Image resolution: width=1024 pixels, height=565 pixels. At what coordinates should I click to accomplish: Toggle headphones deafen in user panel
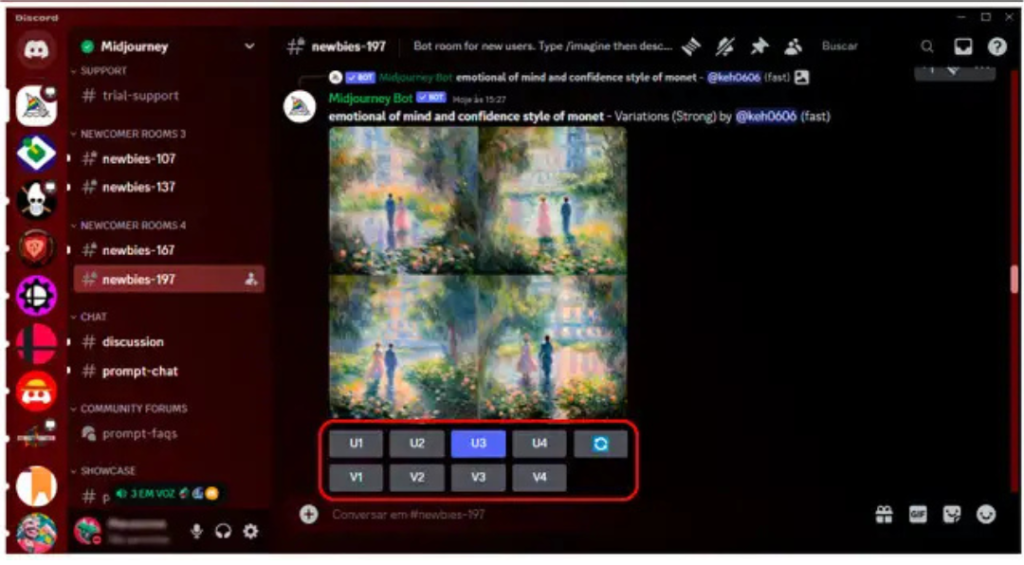coord(223,531)
